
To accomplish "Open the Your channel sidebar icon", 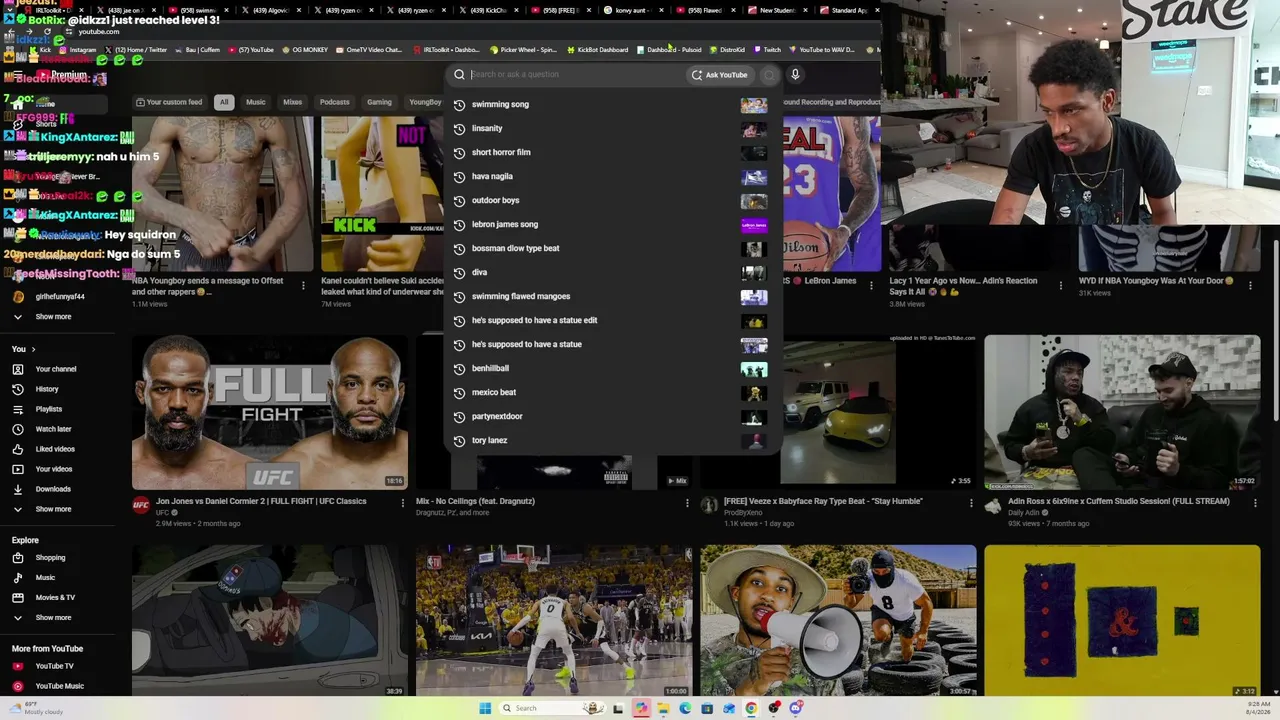I will coord(17,369).
